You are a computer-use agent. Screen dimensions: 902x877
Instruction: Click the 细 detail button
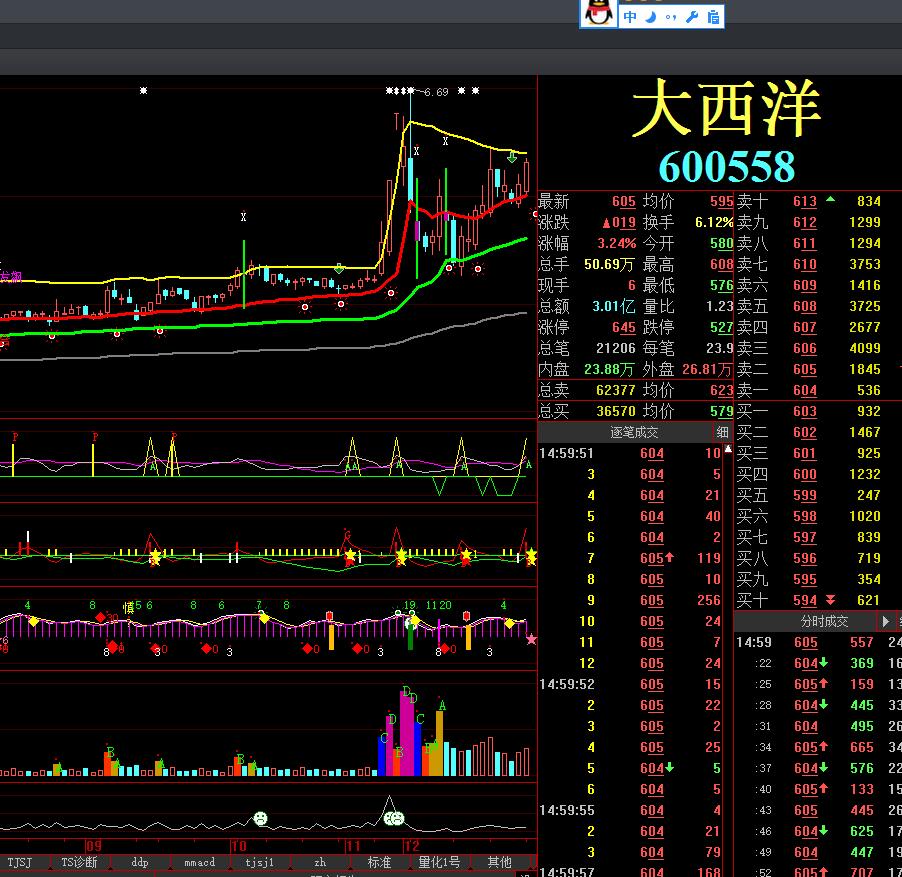click(x=723, y=432)
